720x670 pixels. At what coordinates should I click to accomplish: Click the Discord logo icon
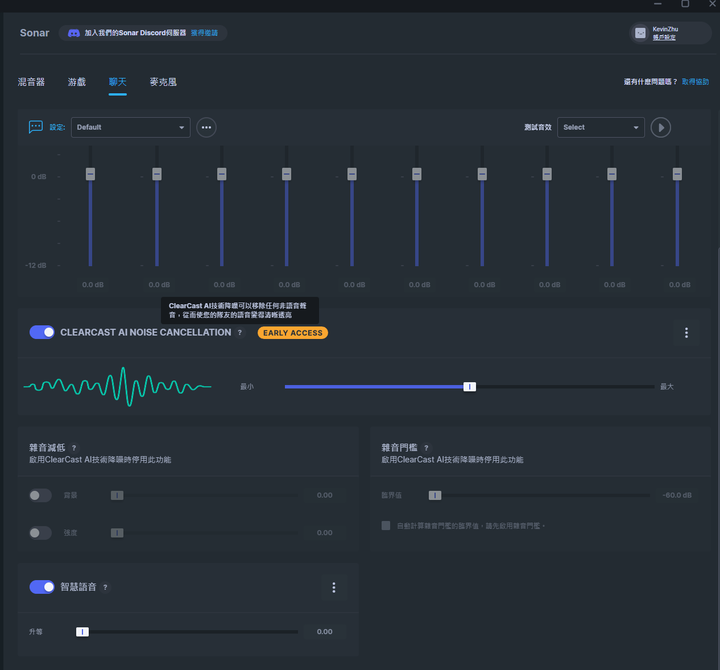pyautogui.click(x=73, y=33)
